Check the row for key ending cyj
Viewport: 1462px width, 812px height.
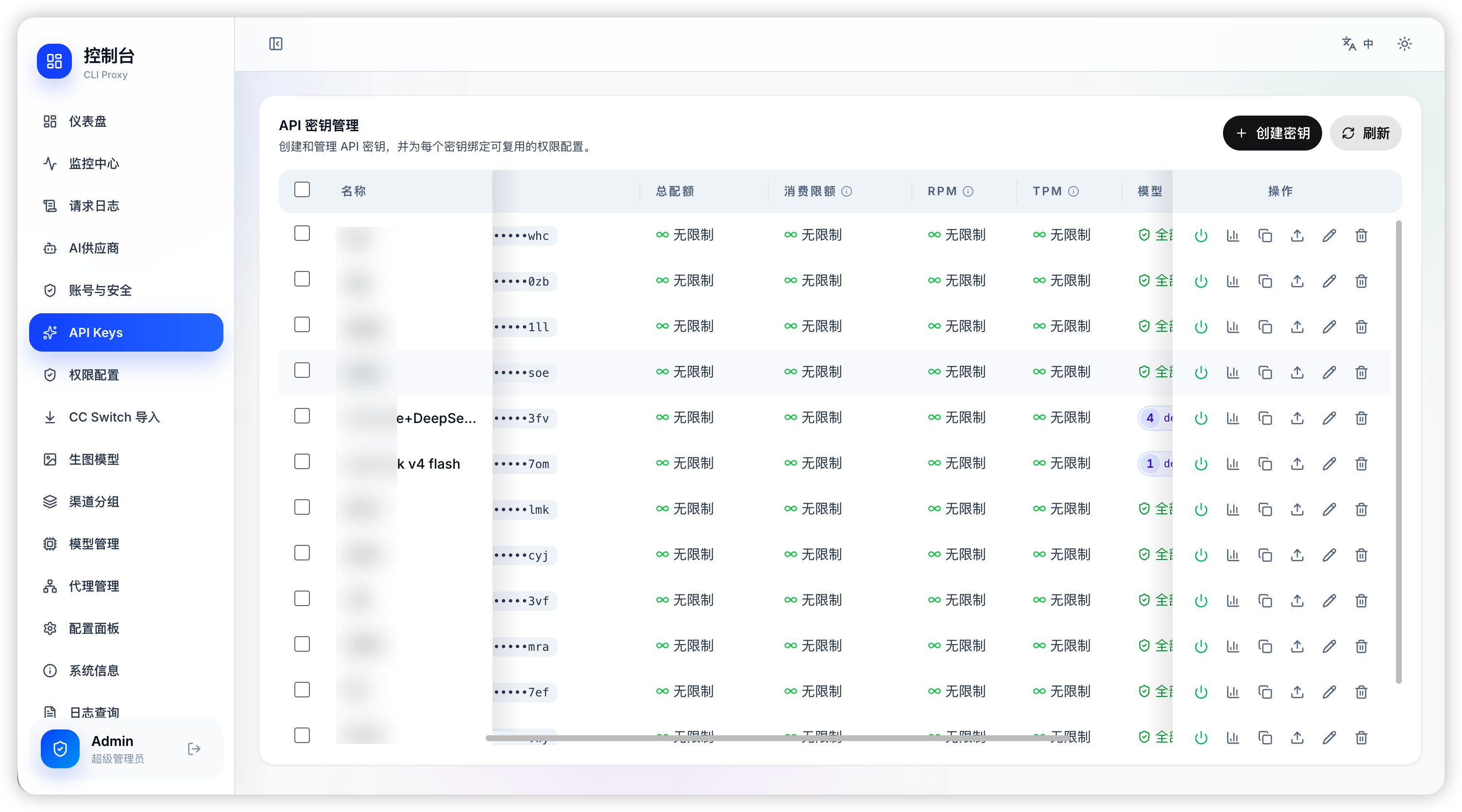pyautogui.click(x=302, y=553)
